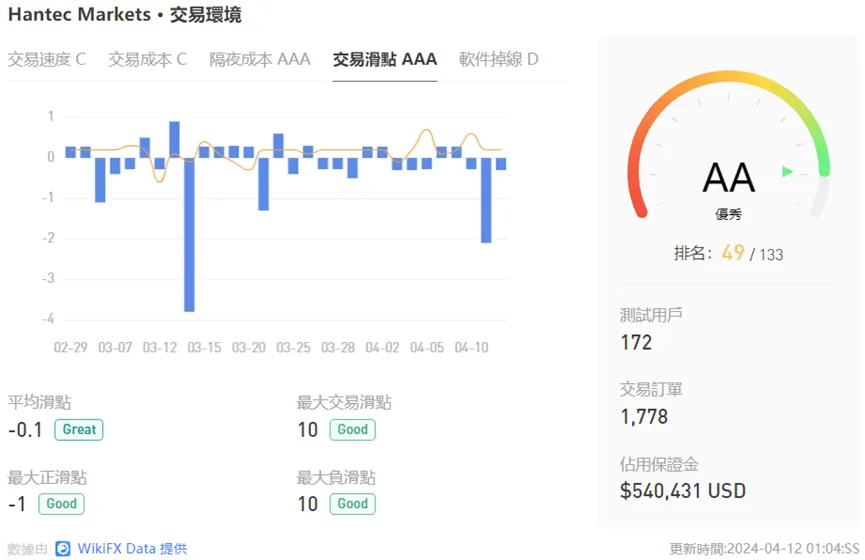Click the 02-29 date axis label
The height and width of the screenshot is (560, 865).
[x=71, y=348]
